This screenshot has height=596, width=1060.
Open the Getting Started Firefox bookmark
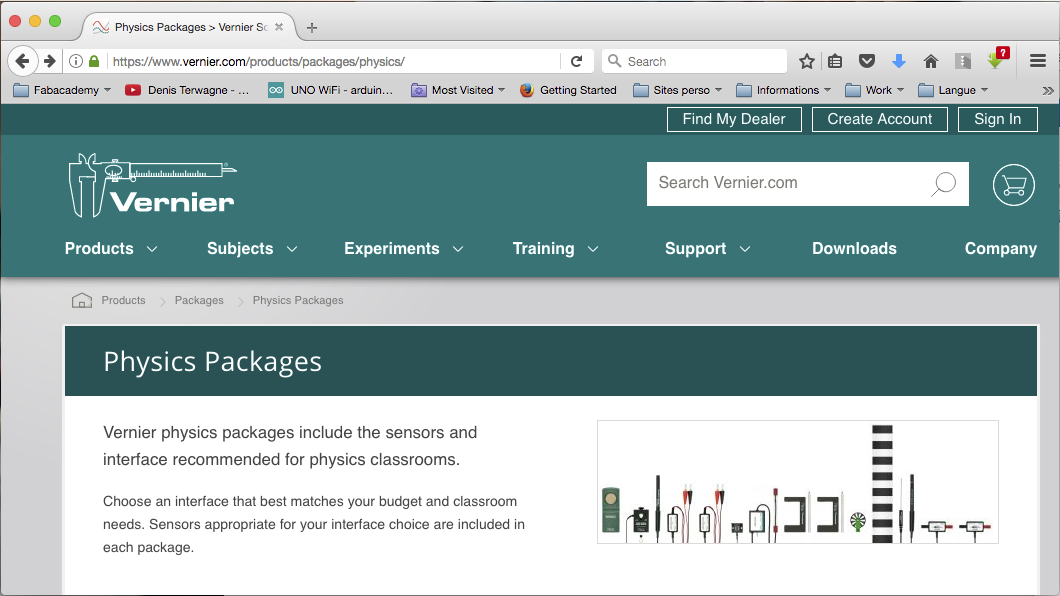click(569, 90)
